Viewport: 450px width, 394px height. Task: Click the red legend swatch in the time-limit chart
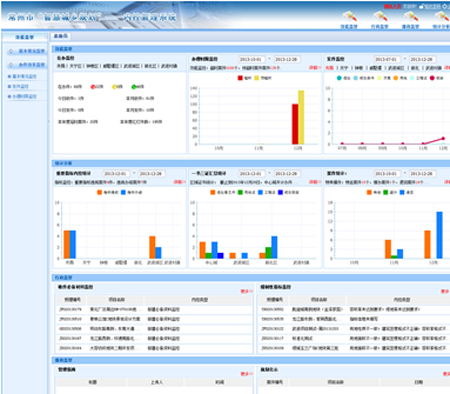240,78
